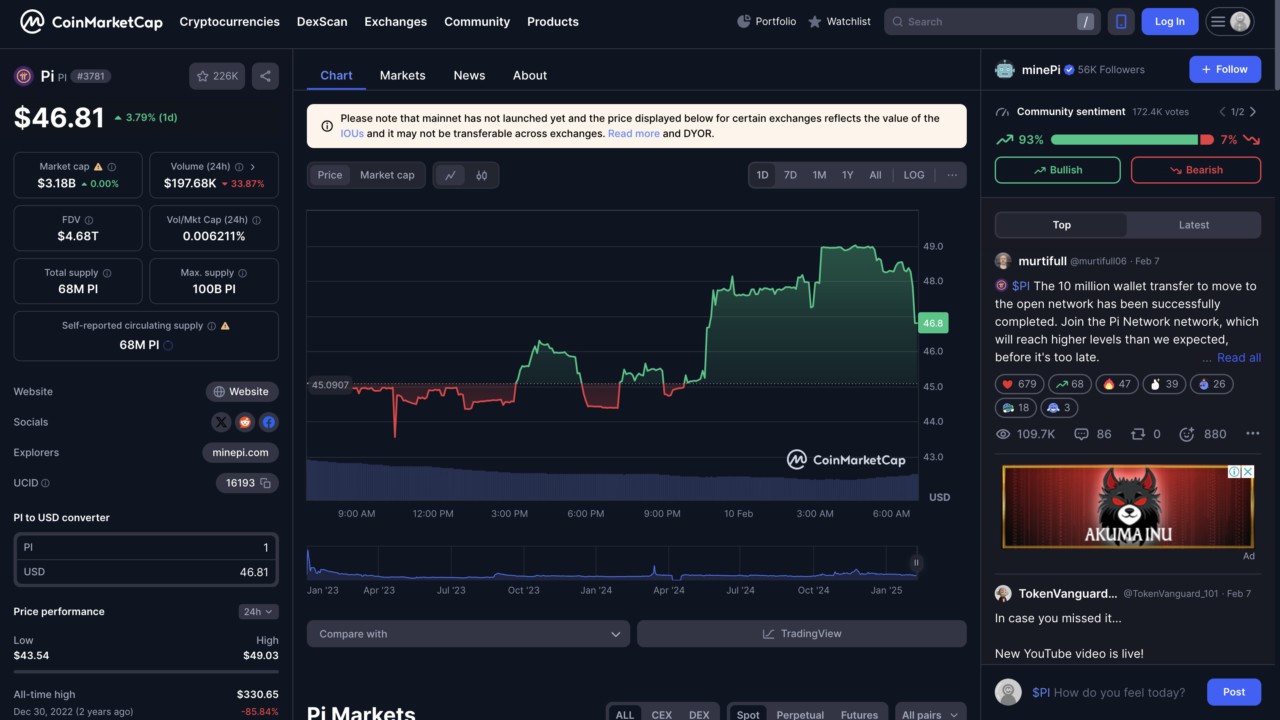Show FDV info tooltip icon

pyautogui.click(x=89, y=220)
